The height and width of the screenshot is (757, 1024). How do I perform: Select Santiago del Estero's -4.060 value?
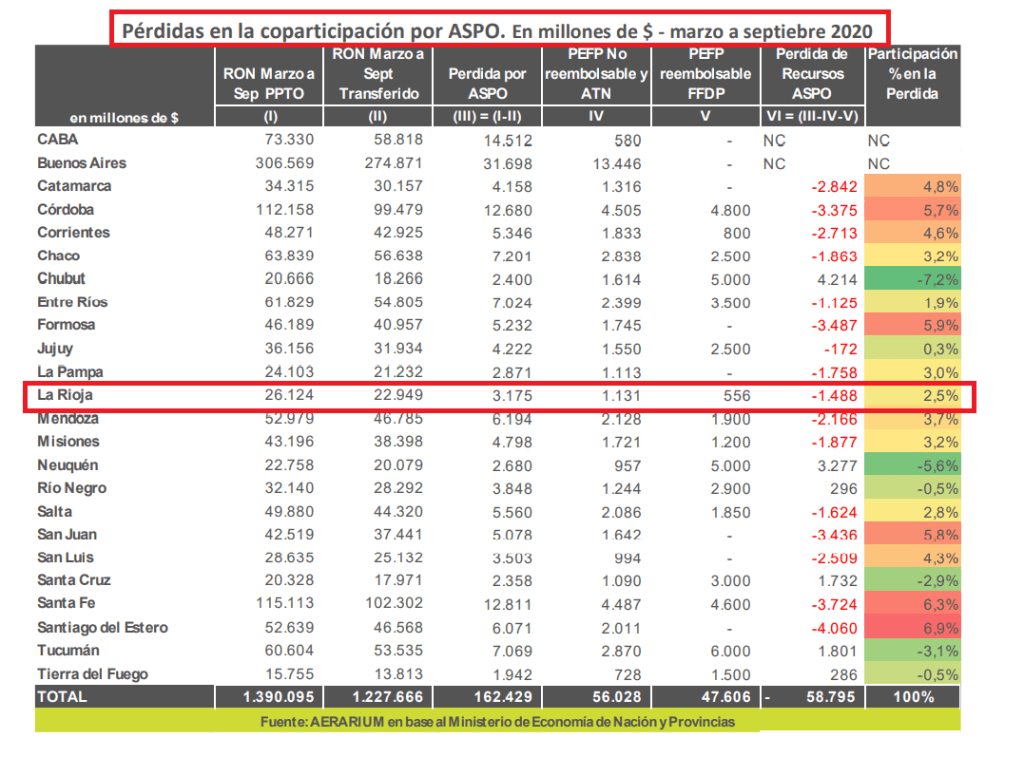point(834,628)
